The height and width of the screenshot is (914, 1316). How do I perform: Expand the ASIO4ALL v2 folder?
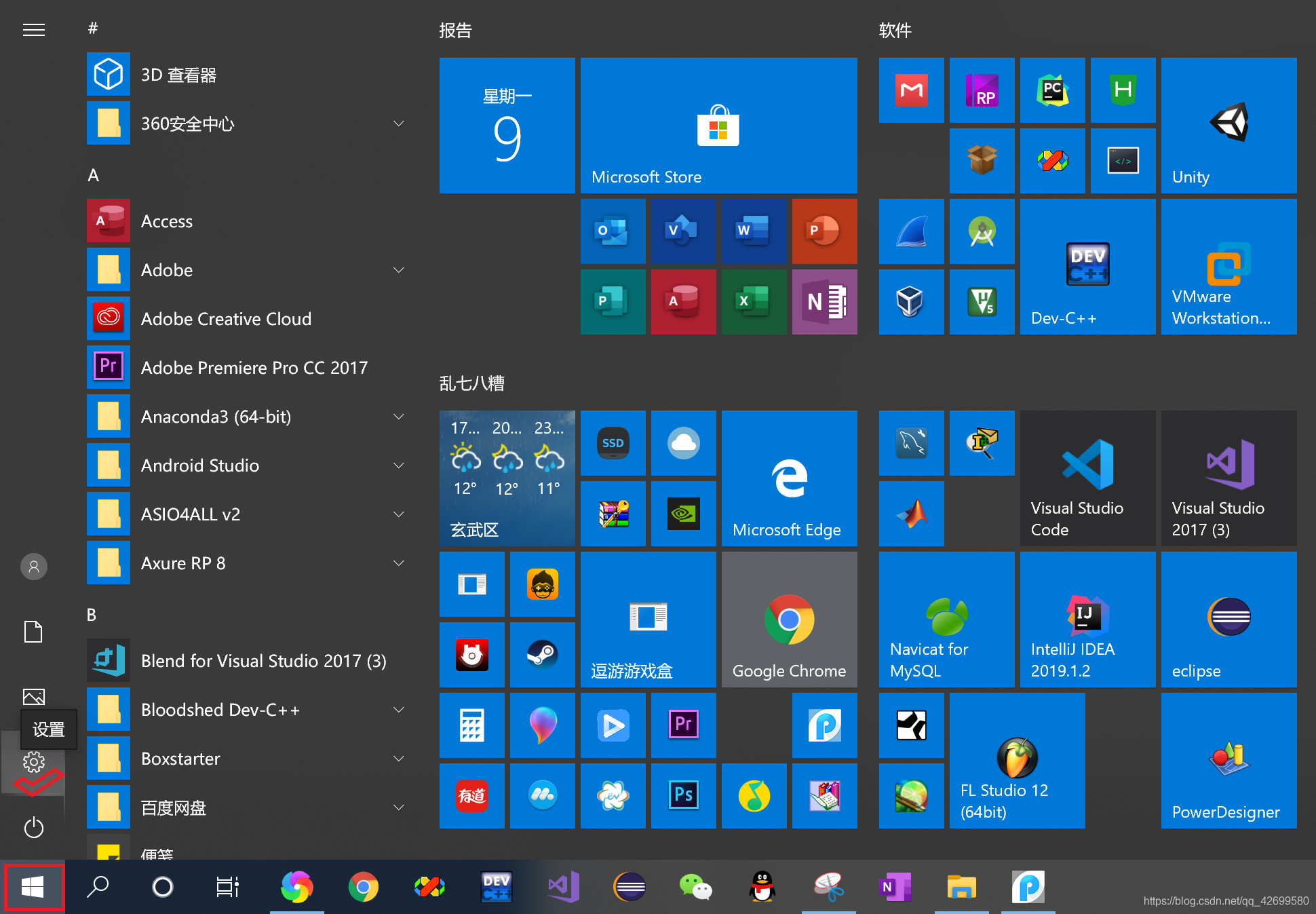coord(250,514)
